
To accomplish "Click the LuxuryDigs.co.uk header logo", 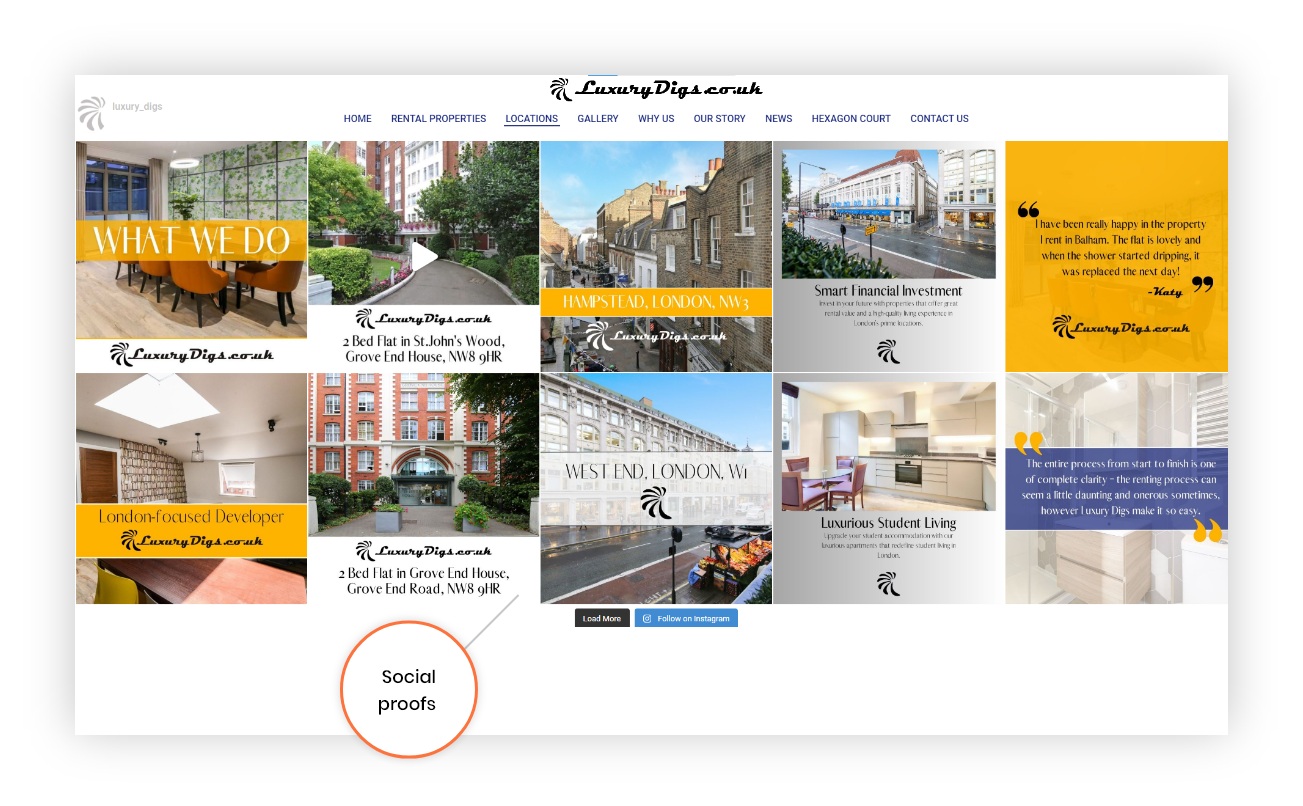I will (x=656, y=90).
